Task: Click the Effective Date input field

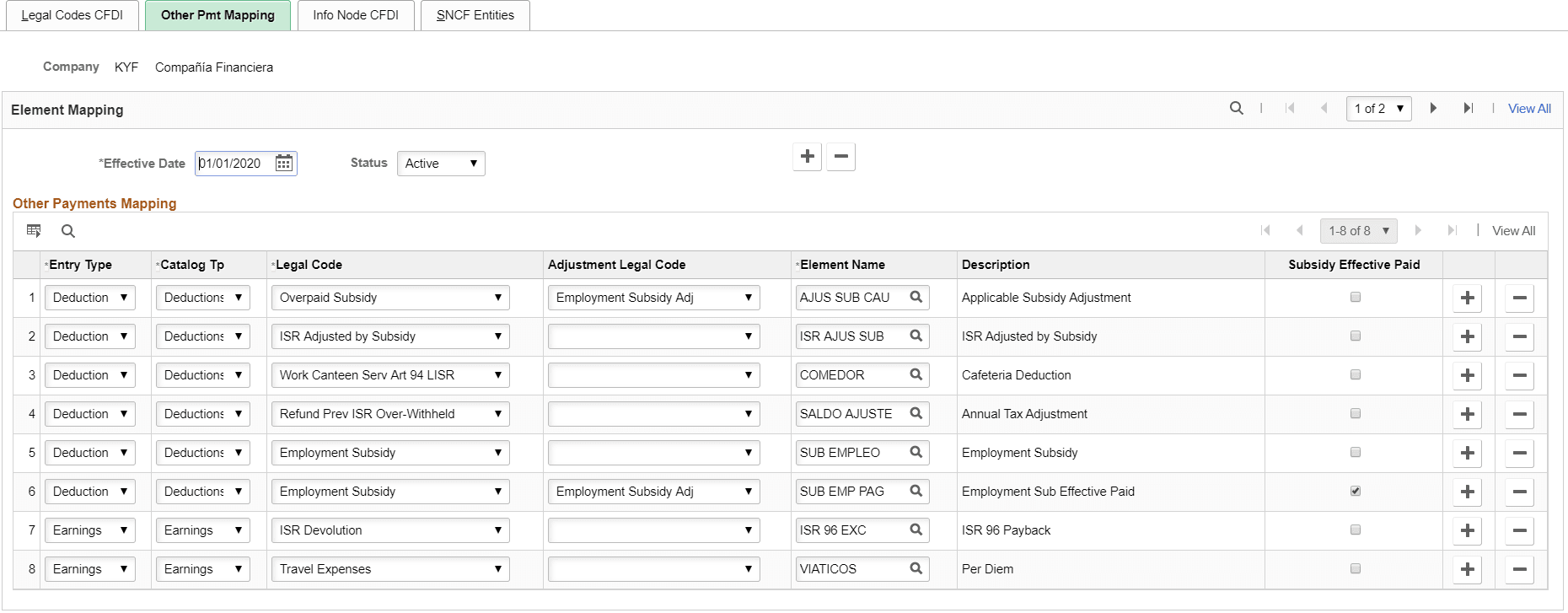Action: pos(234,164)
